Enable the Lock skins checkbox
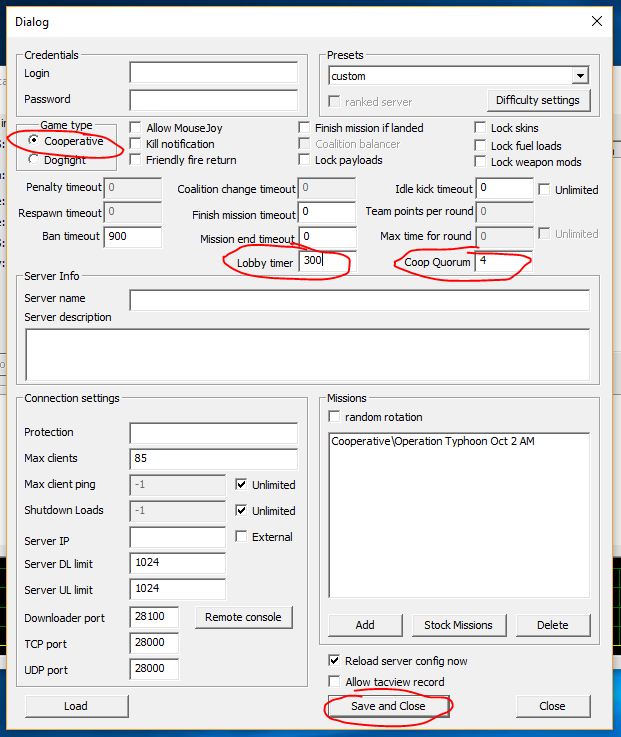This screenshot has height=737, width=621. pos(481,128)
